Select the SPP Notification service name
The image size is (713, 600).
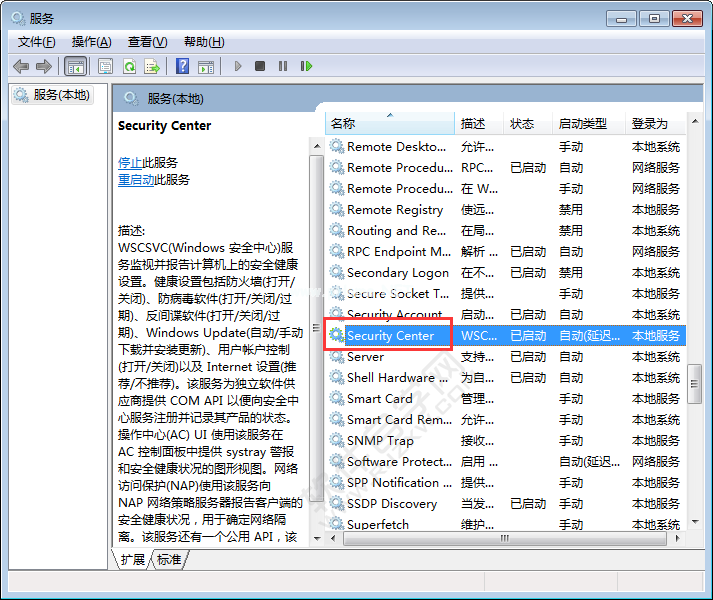click(399, 482)
